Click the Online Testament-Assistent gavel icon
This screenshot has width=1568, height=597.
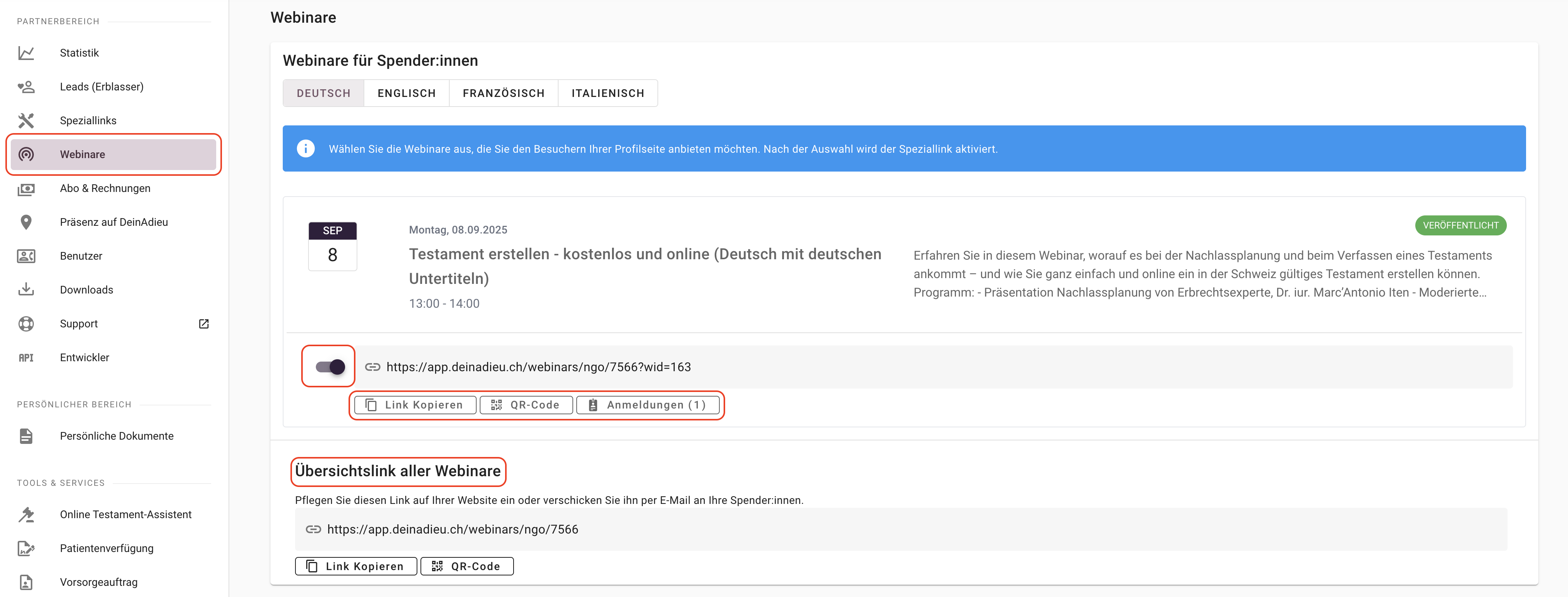(25, 515)
